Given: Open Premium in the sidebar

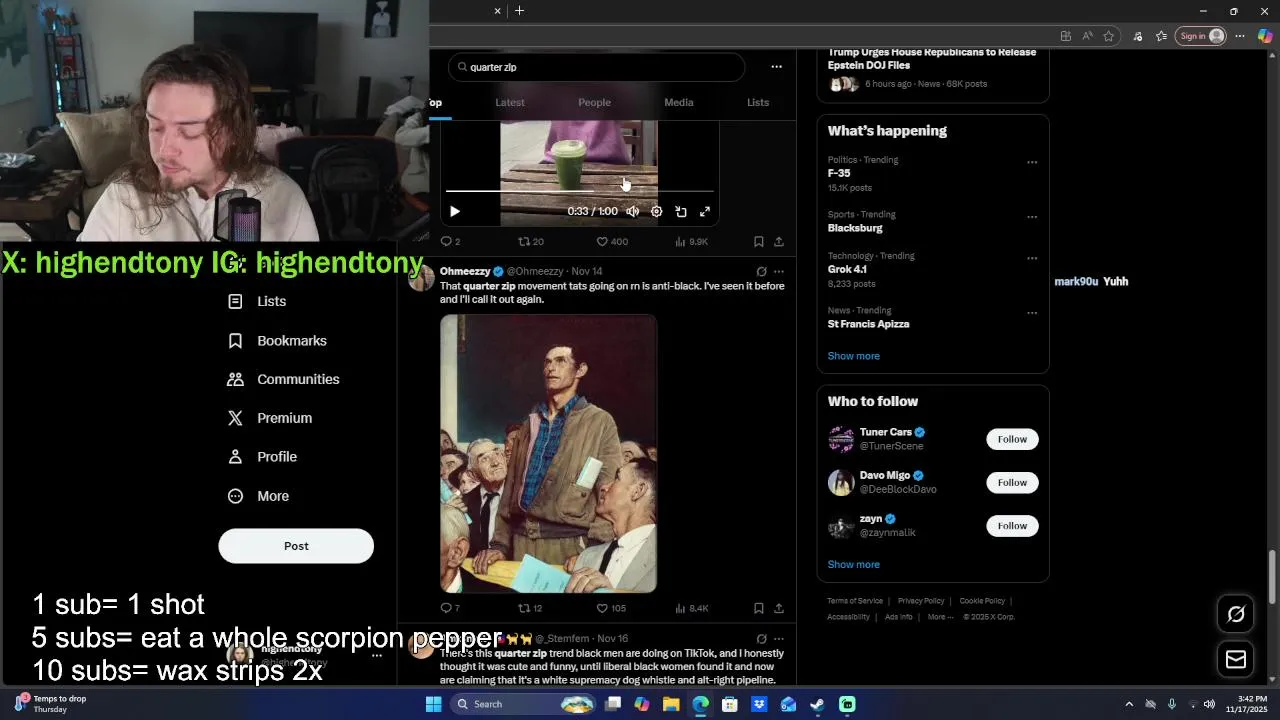Looking at the screenshot, I should pyautogui.click(x=270, y=418).
